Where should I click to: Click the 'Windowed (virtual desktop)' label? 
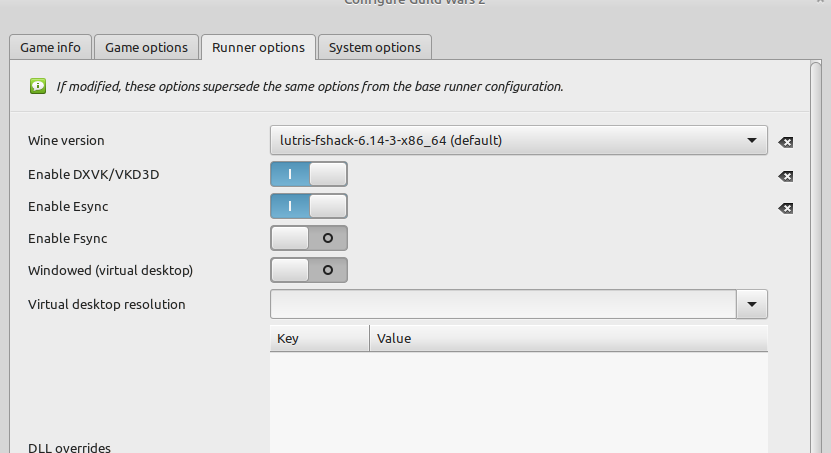point(110,270)
